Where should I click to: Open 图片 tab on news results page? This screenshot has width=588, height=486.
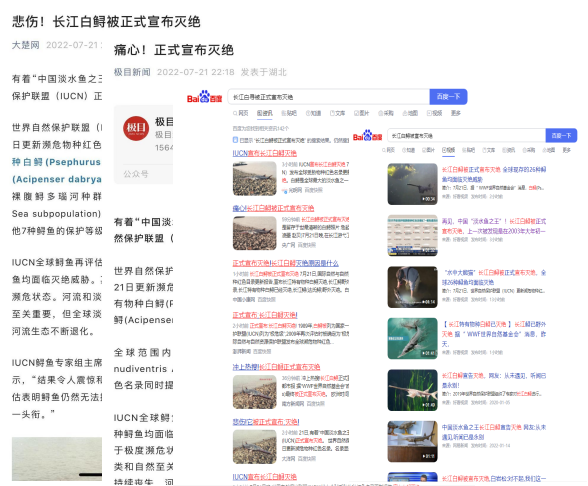[x=362, y=113]
